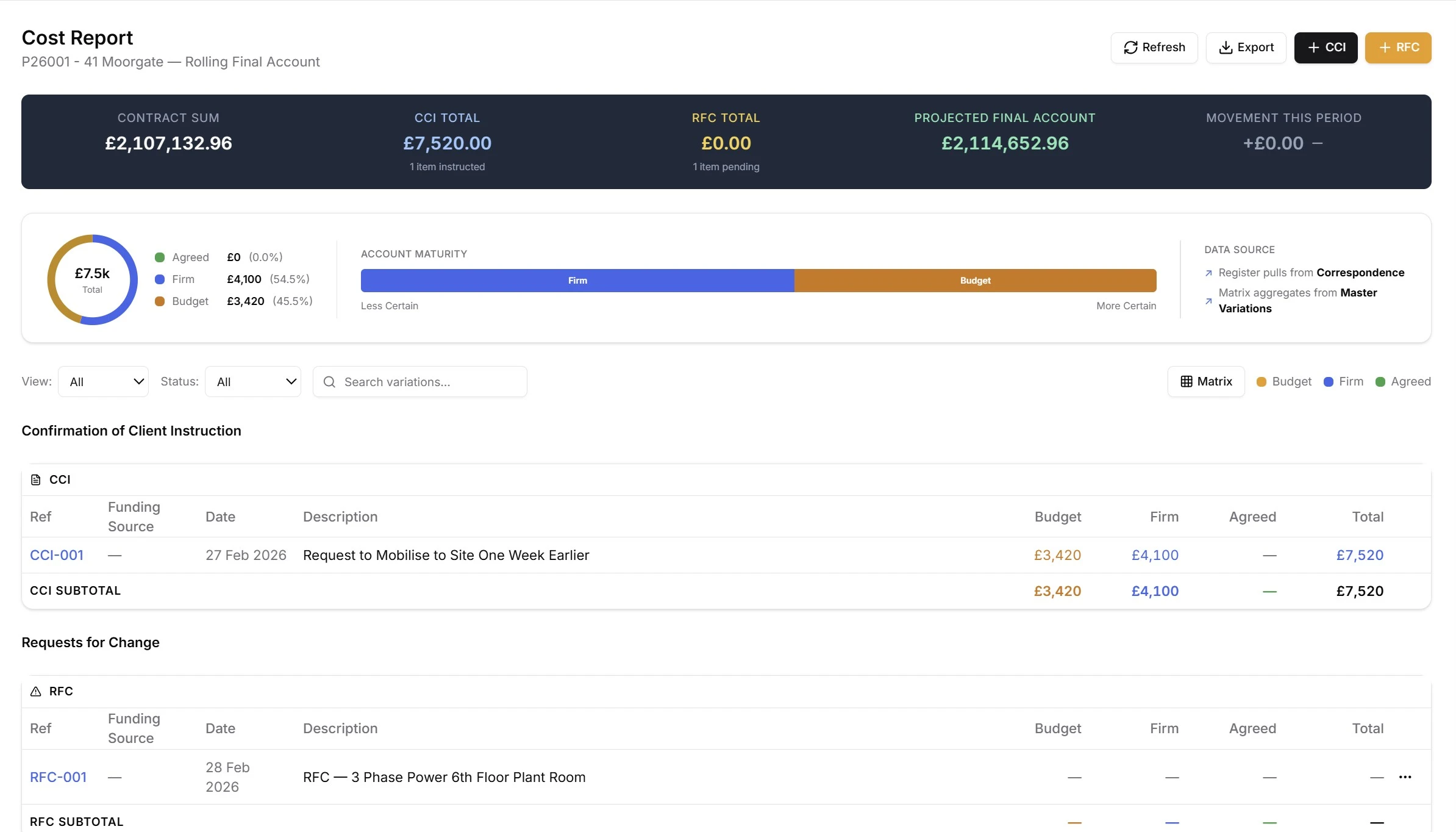Viewport: 1456px width, 832px height.
Task: Click the document icon next to the CCI header
Action: pyautogui.click(x=36, y=479)
